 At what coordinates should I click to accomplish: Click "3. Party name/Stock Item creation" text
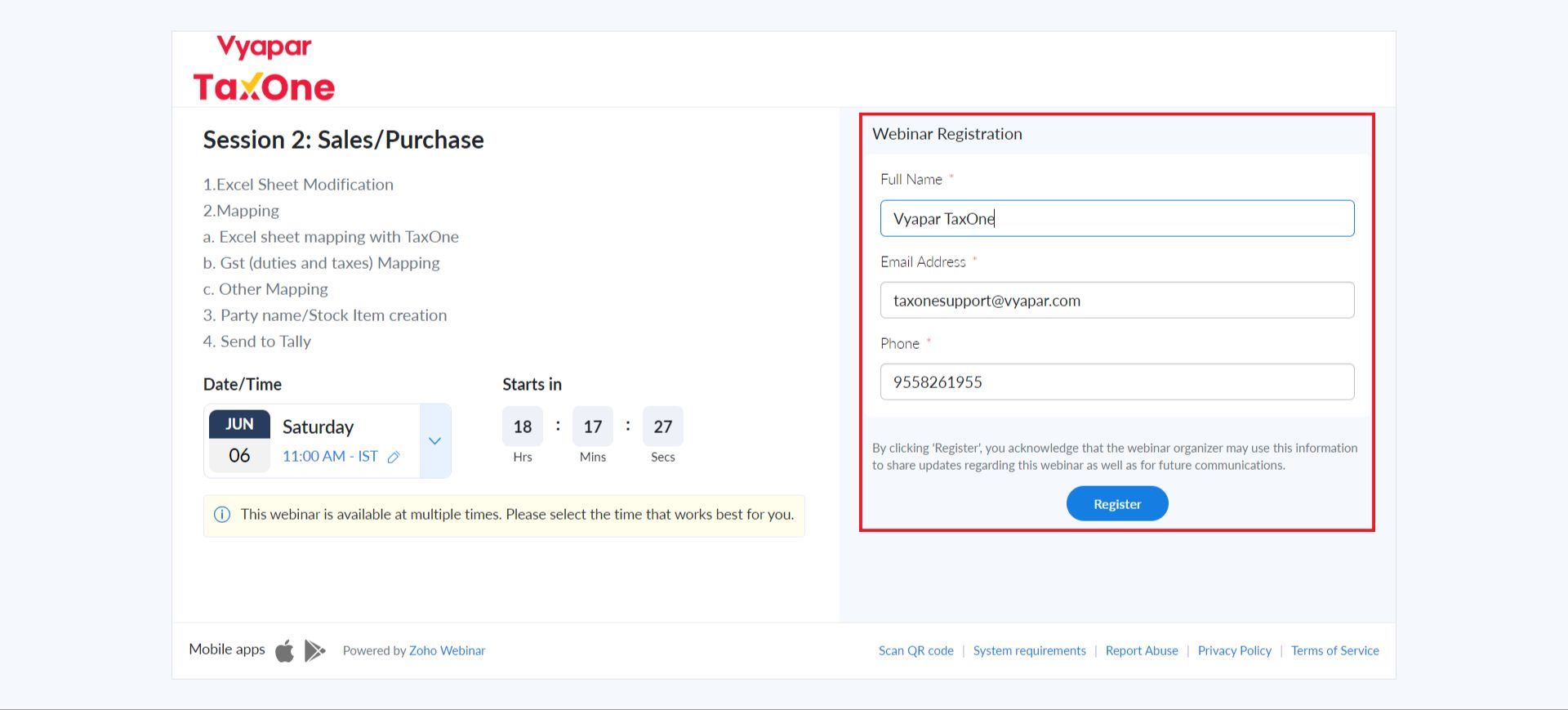point(325,315)
